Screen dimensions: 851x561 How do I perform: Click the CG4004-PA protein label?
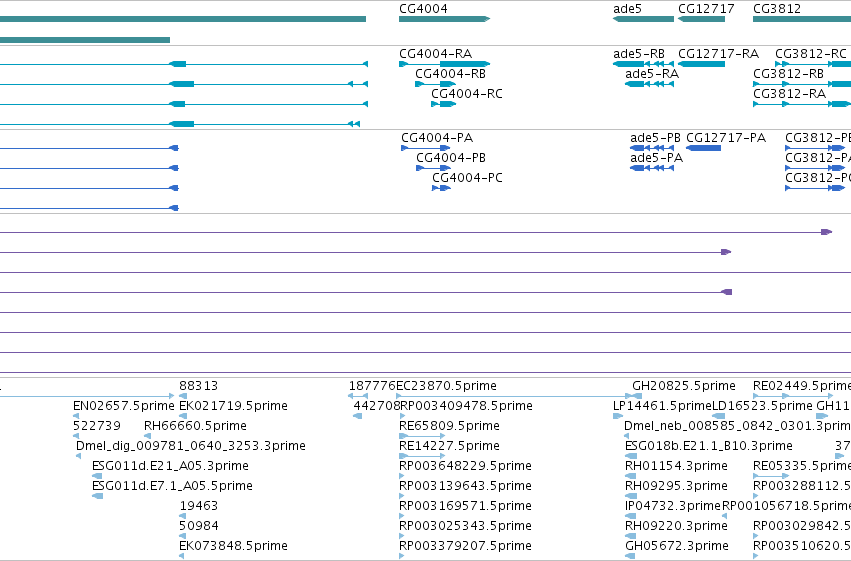pyautogui.click(x=437, y=138)
